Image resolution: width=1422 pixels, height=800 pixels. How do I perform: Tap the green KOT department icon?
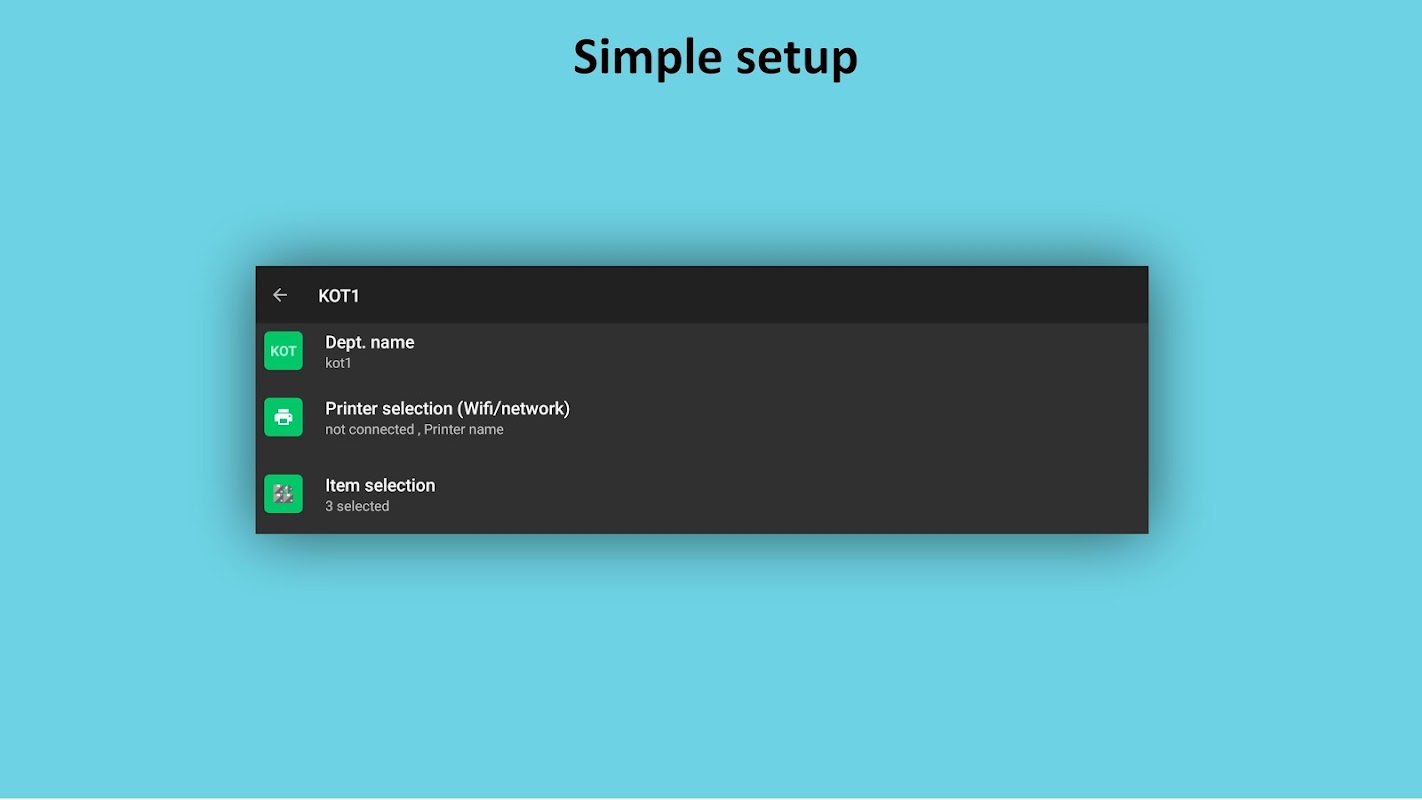pyautogui.click(x=283, y=351)
